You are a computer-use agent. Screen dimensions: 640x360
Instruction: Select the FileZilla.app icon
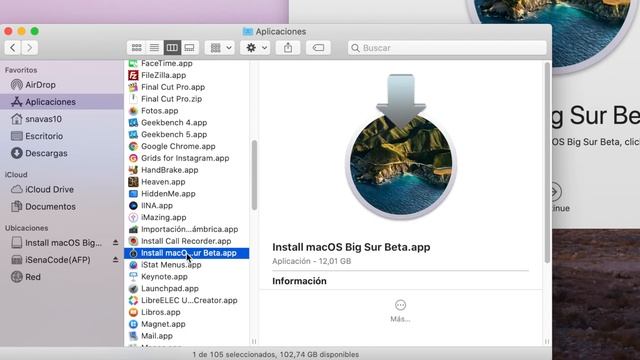point(133,75)
